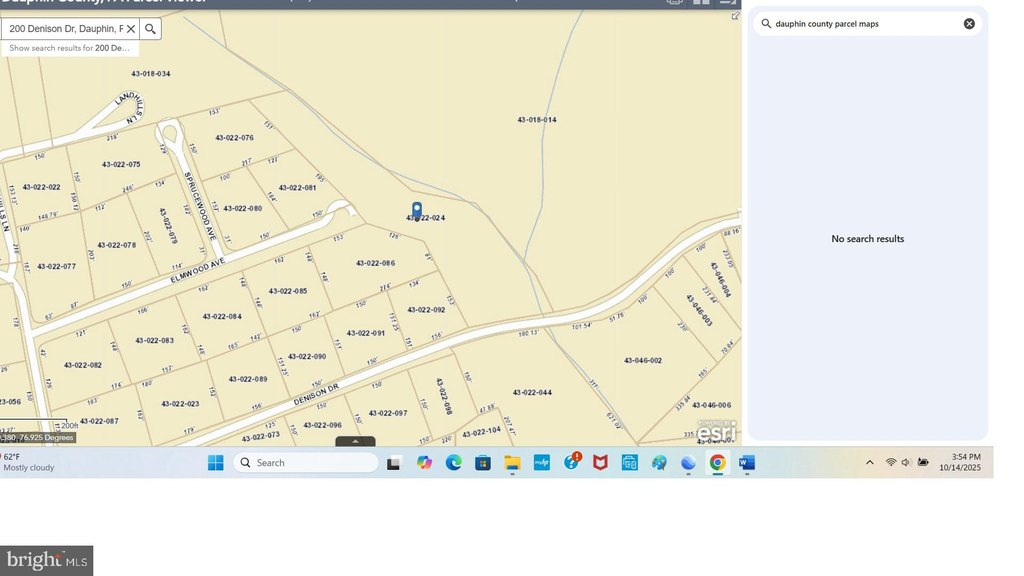This screenshot has height=576, width=1024.
Task: Click parcel label 43-022-078
Action: click(117, 246)
